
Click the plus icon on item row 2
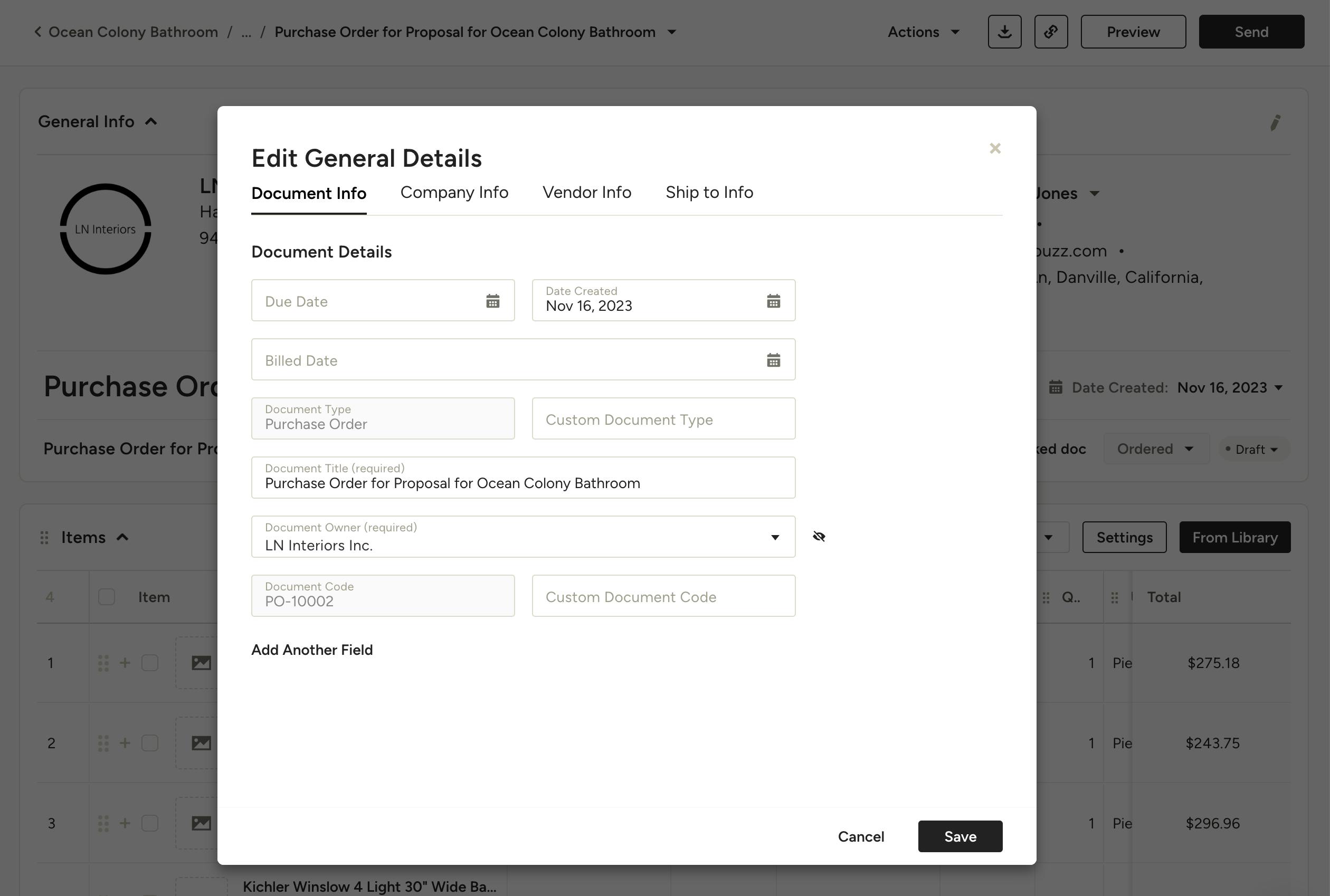125,743
